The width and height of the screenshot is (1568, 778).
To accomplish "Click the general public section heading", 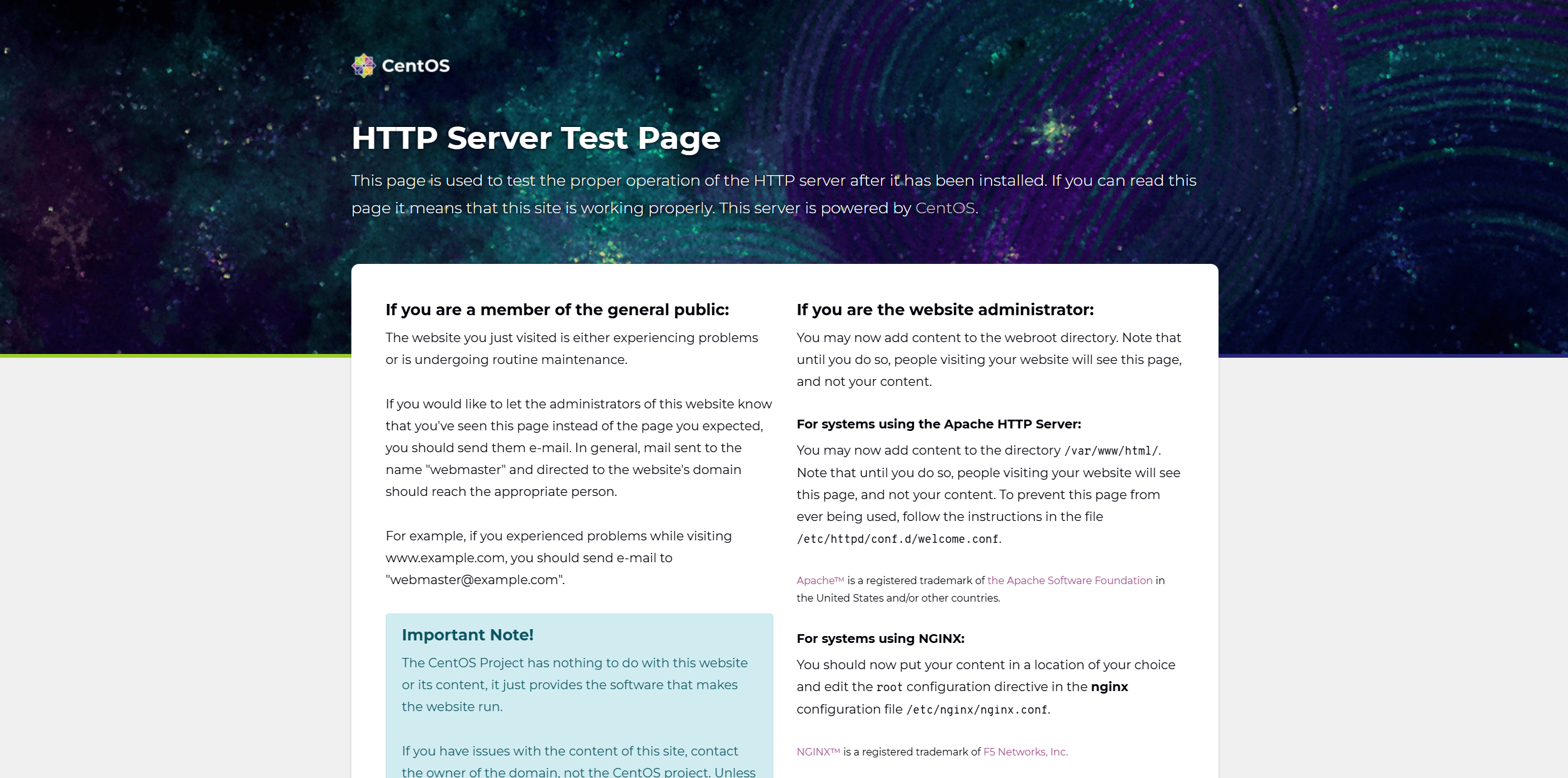I will pyautogui.click(x=557, y=310).
